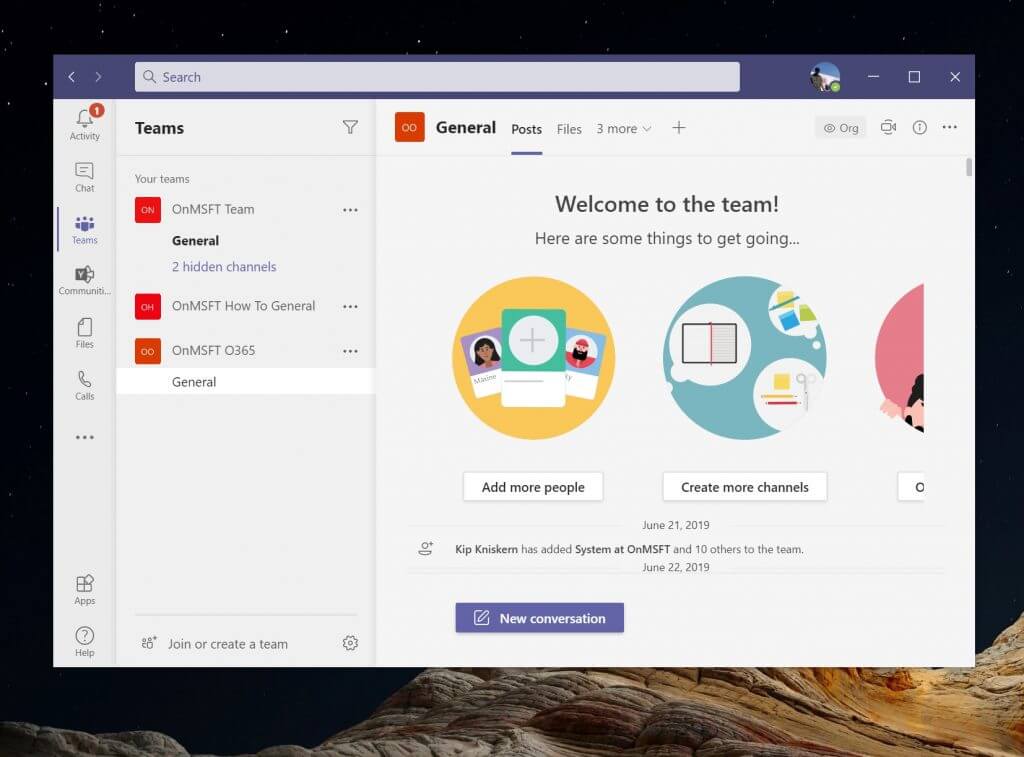Maximize the Teams window
Image resolution: width=1024 pixels, height=757 pixels.
pos(914,77)
